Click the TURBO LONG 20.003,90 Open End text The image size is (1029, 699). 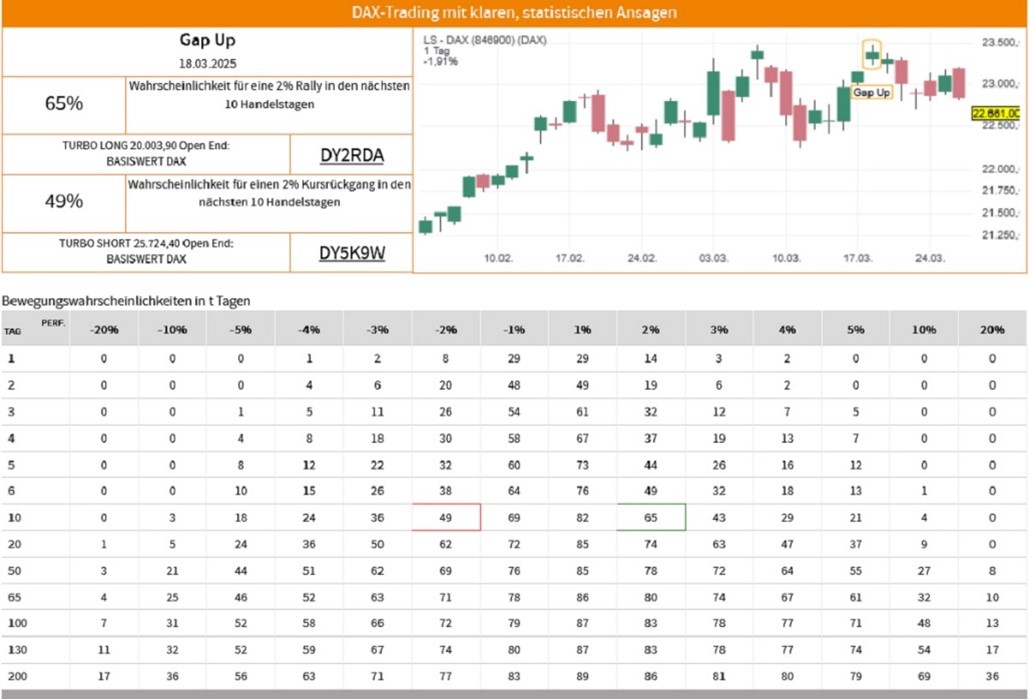[x=145, y=145]
